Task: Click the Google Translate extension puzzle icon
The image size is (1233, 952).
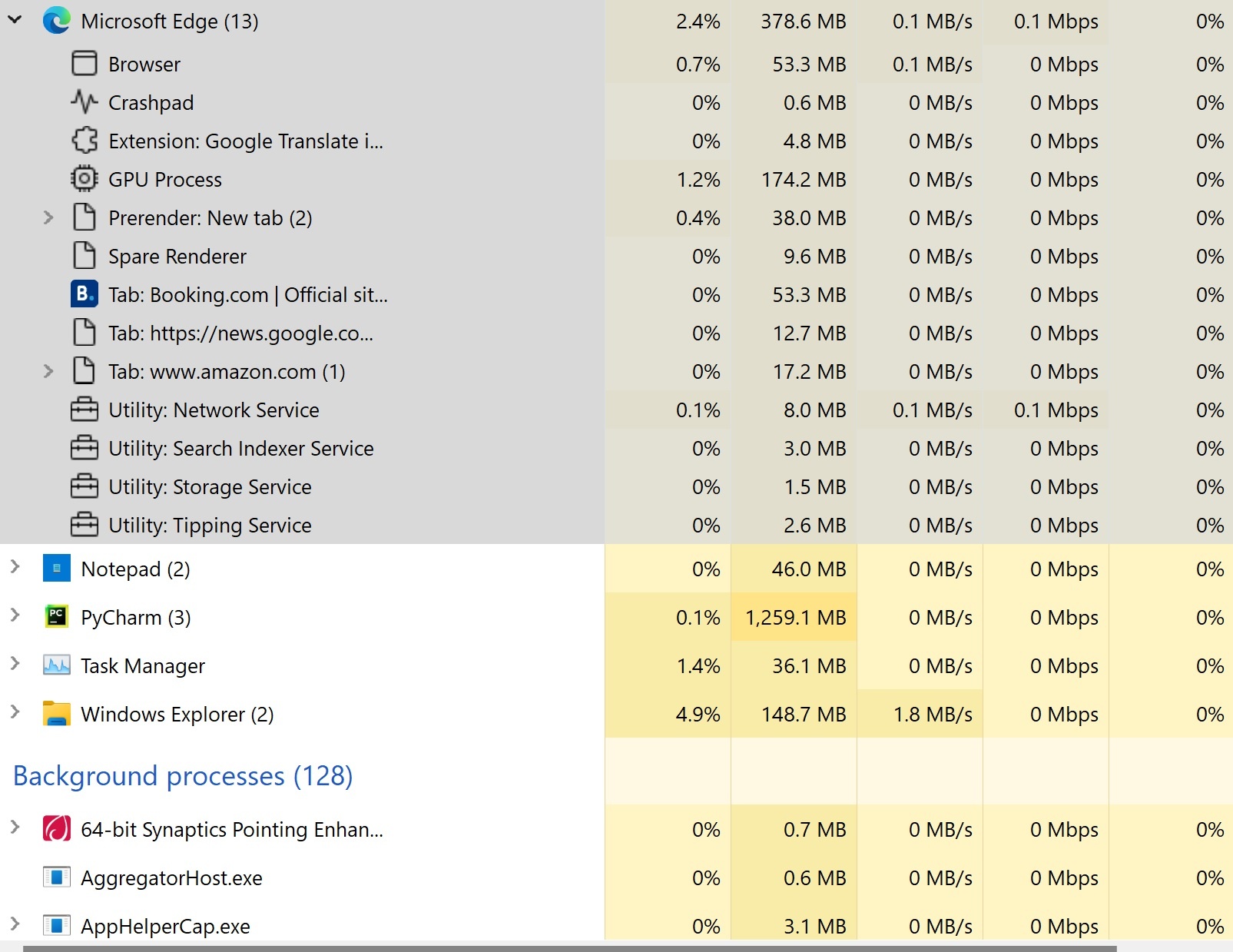Action: point(84,141)
